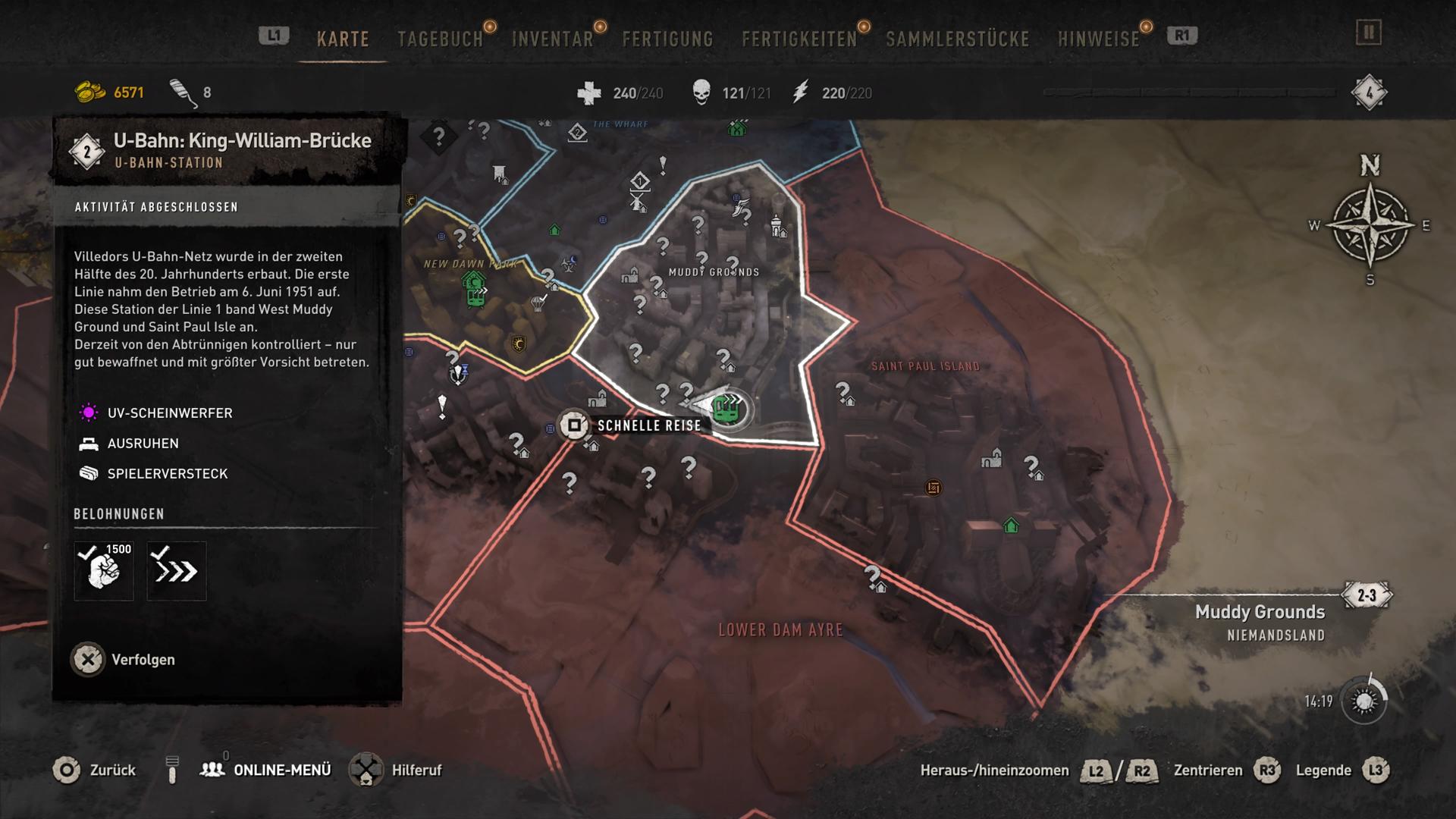Click the green metro station icon in New Dawn Park
This screenshot has height=819, width=1456.
(x=475, y=291)
